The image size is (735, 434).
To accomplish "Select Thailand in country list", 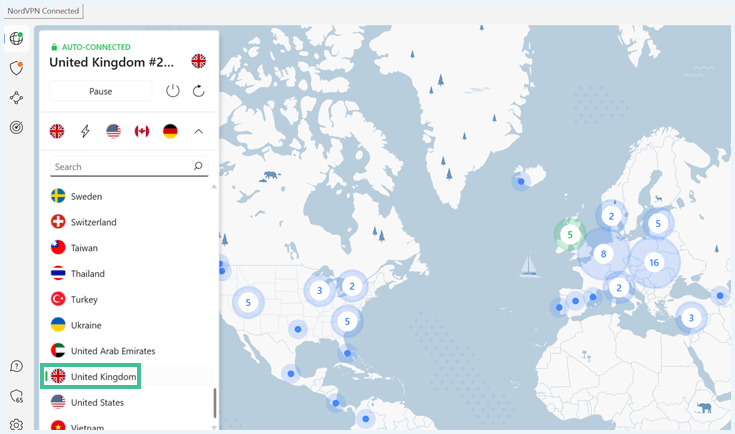I will (x=127, y=274).
